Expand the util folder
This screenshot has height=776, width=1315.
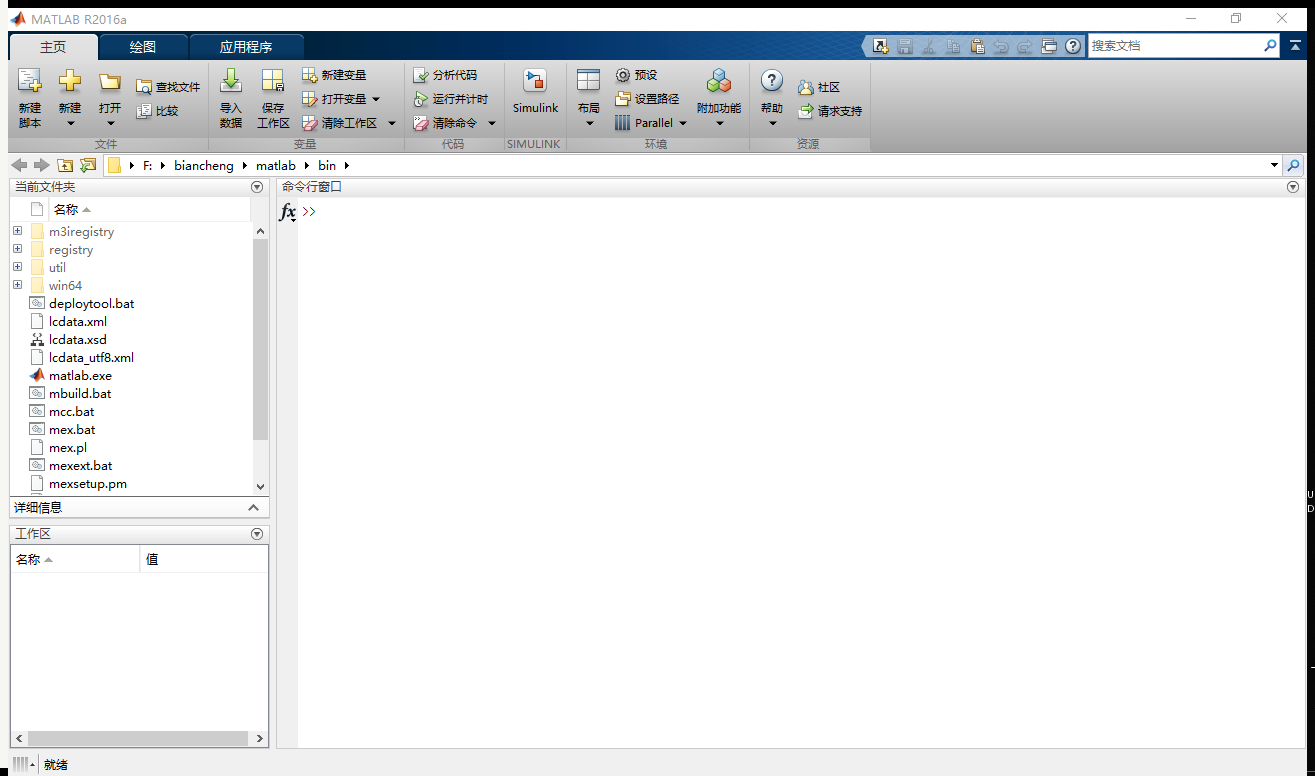tap(17, 267)
